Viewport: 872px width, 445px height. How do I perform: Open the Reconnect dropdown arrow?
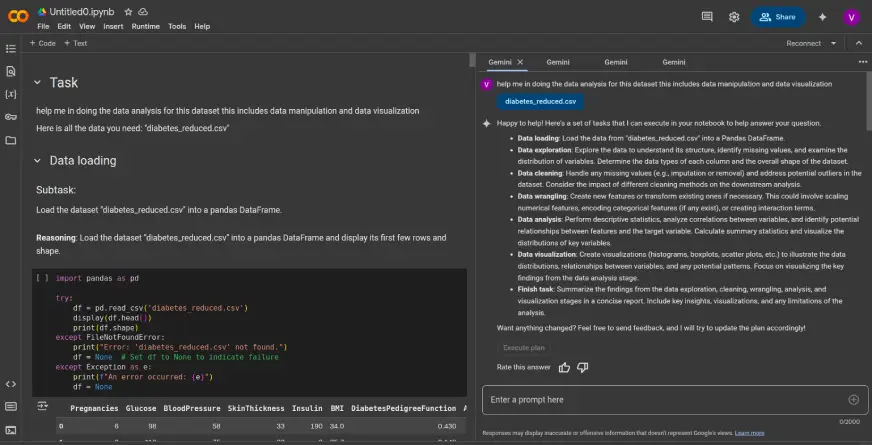tap(833, 43)
